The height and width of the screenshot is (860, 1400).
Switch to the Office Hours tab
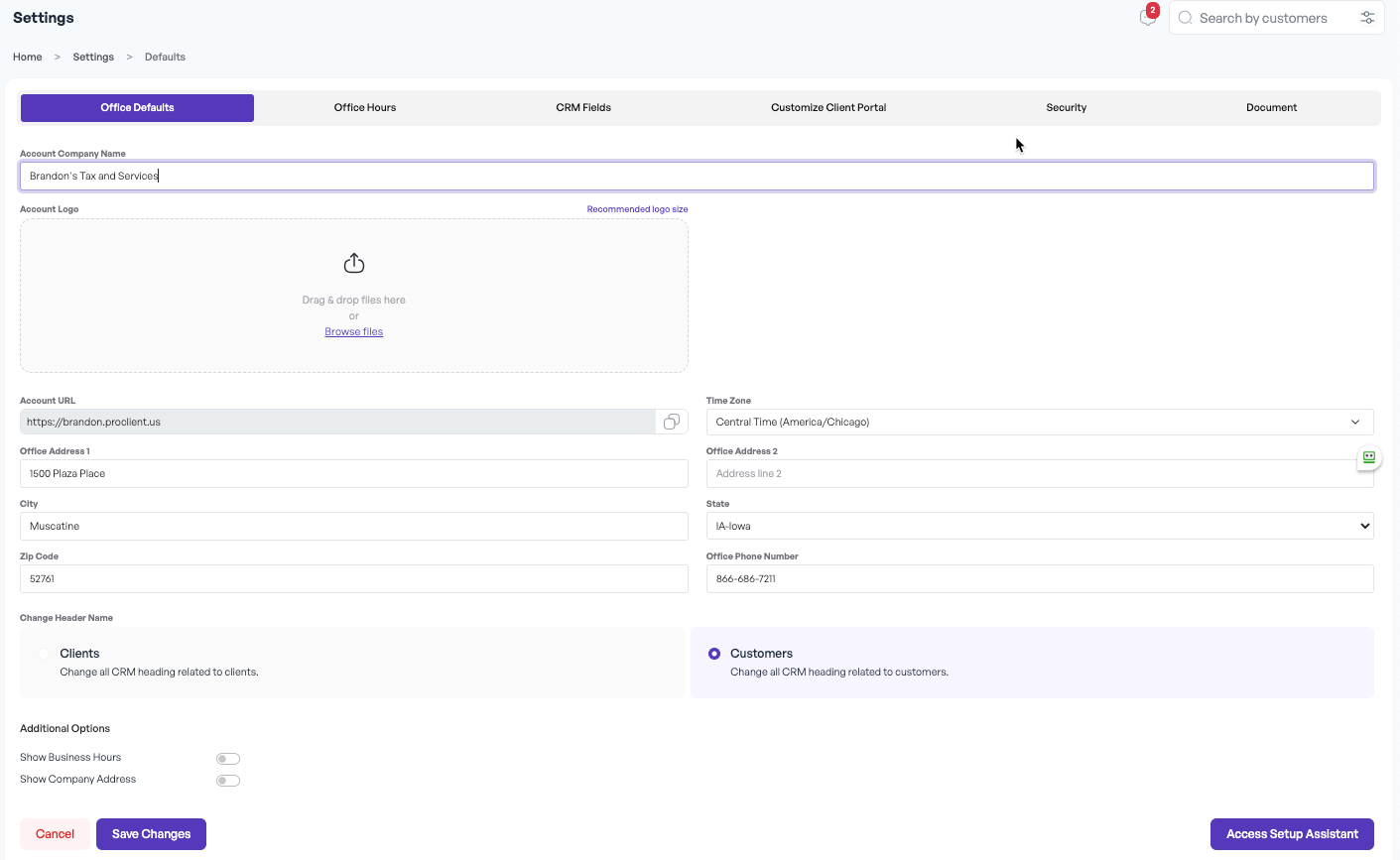365,107
